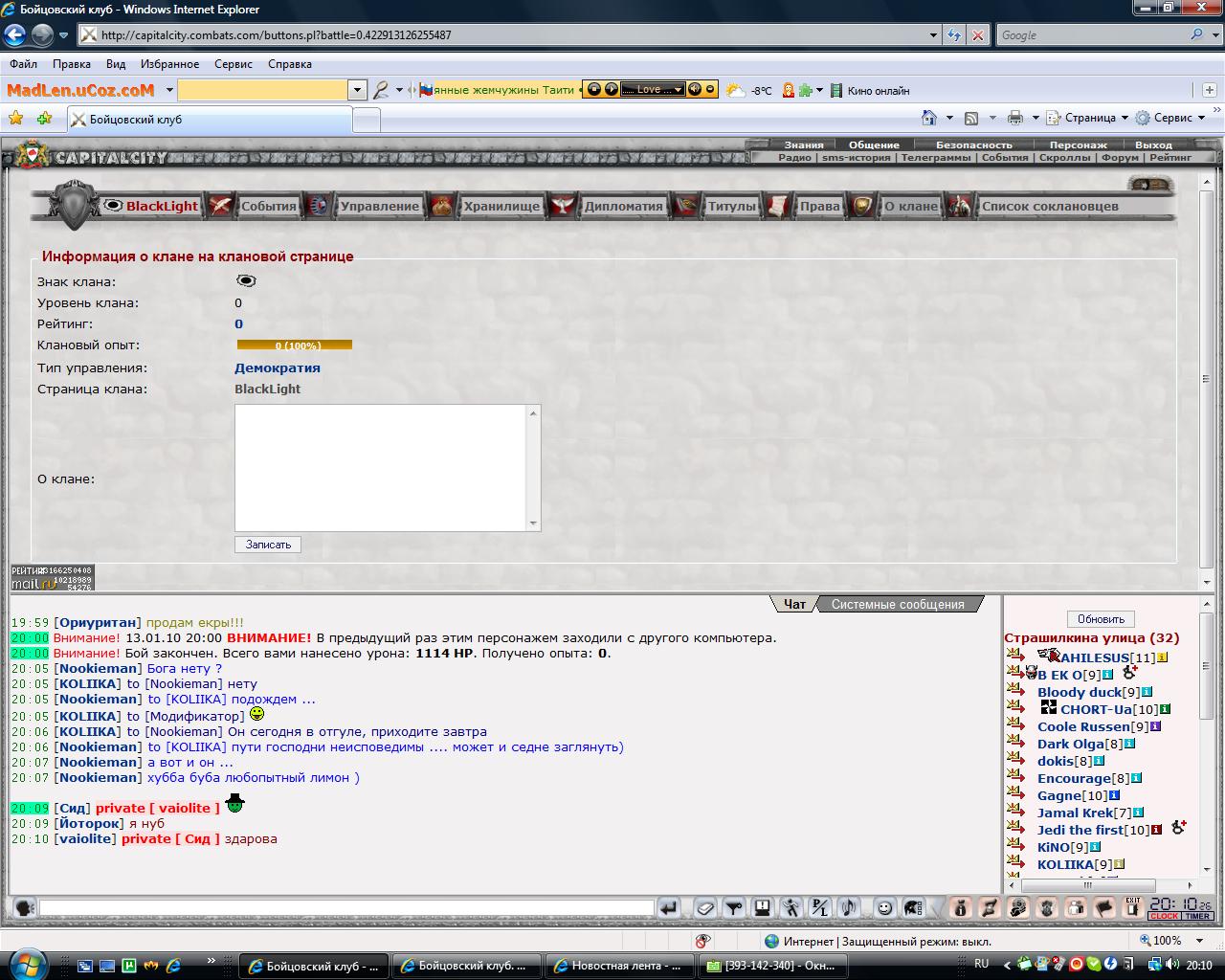Click the flag icon in the bottom toolbar

[x=1104, y=907]
